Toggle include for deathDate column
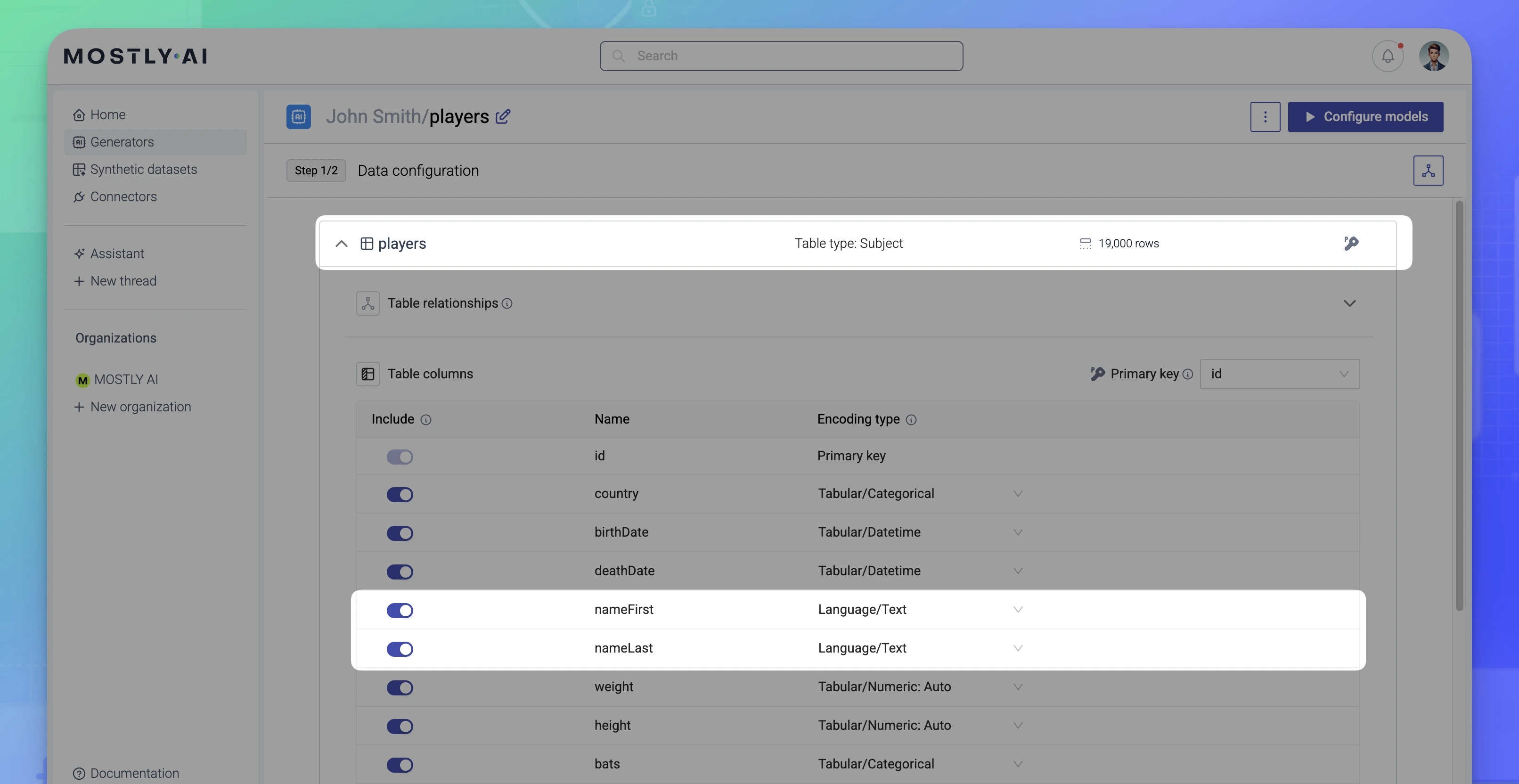This screenshot has width=1519, height=784. [400, 572]
